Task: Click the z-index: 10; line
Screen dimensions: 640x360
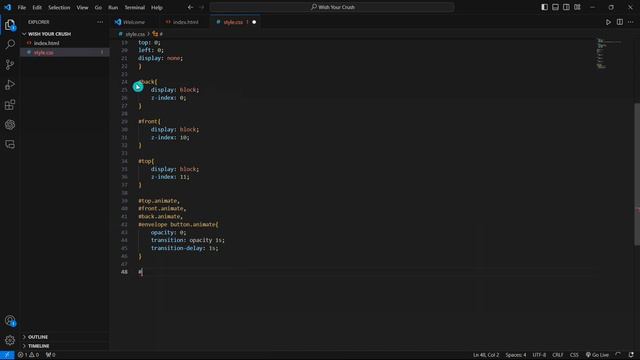Action: pos(170,137)
